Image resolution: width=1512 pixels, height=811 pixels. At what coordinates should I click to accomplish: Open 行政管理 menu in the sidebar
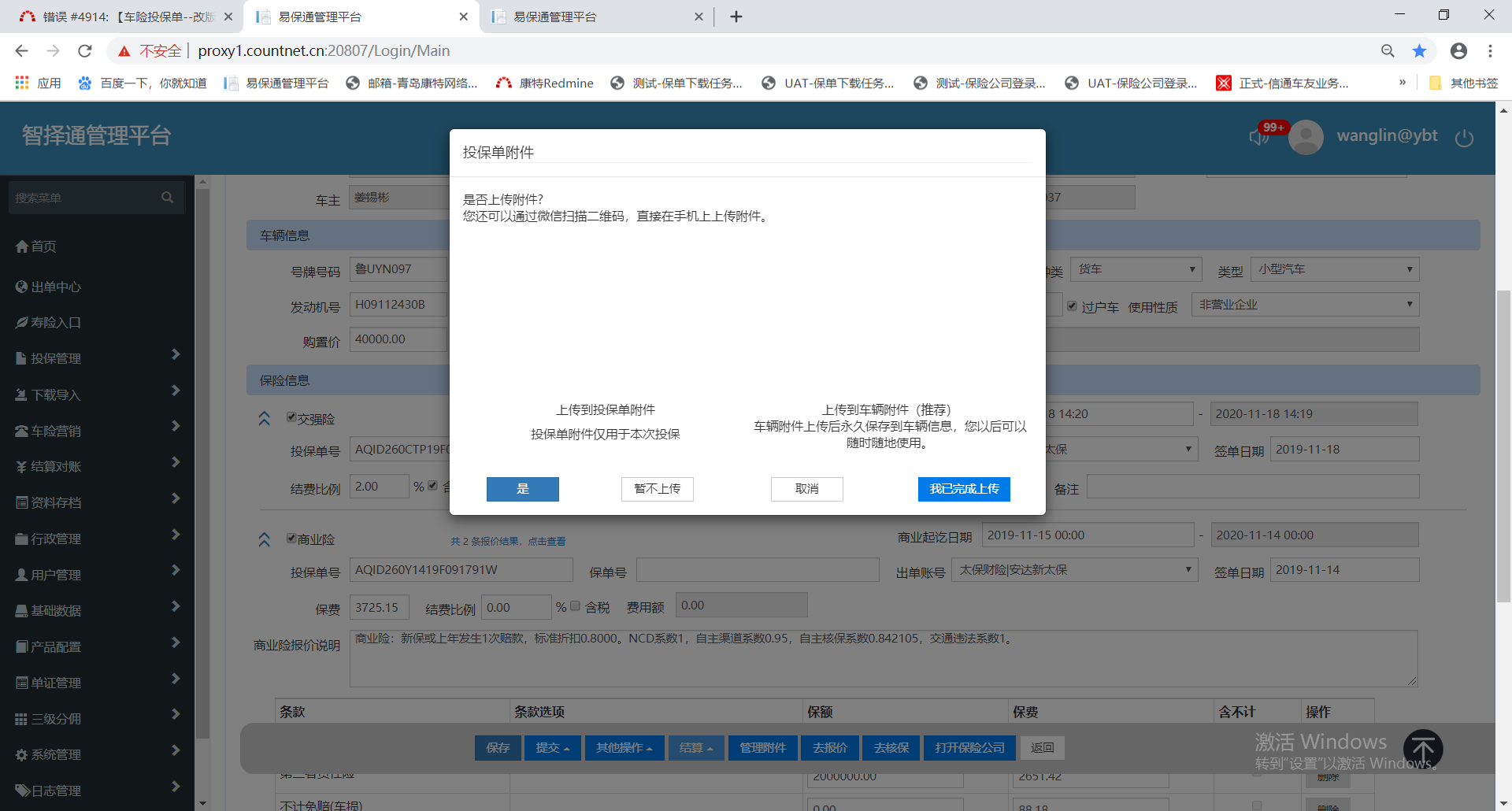[97, 539]
